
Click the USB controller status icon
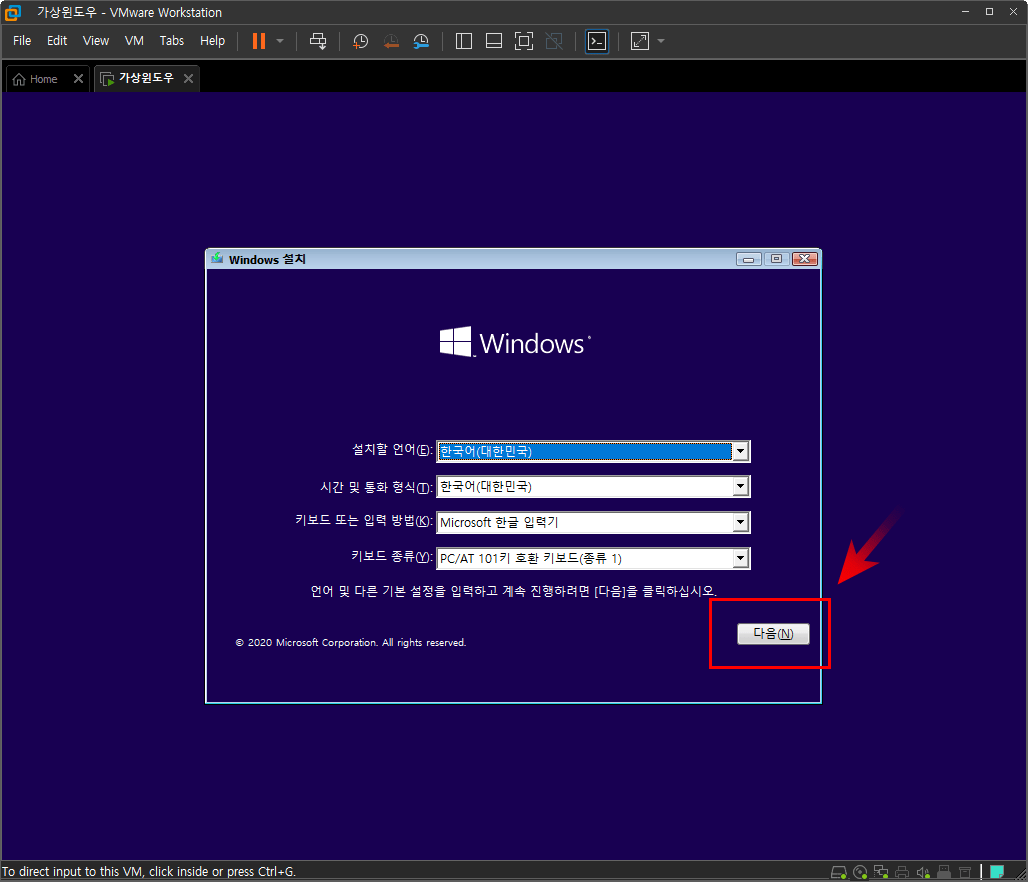click(x=944, y=872)
